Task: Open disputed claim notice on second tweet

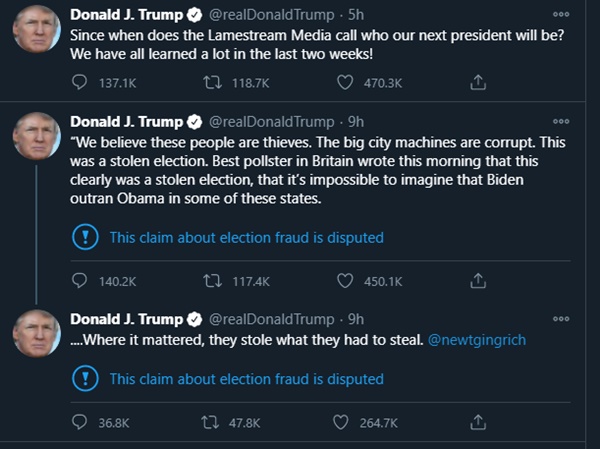Action: [x=246, y=238]
